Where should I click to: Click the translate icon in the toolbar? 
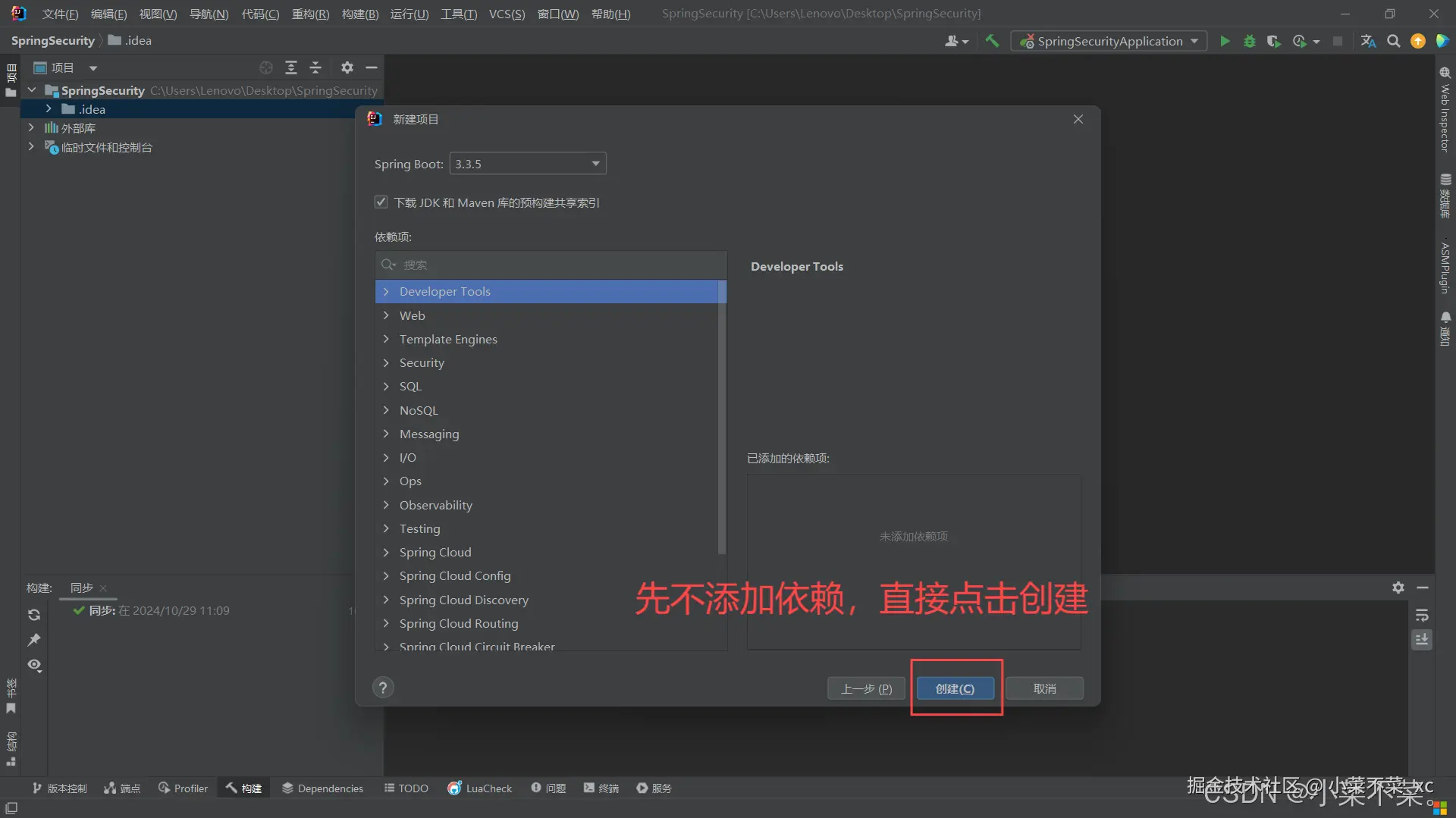tap(1368, 41)
